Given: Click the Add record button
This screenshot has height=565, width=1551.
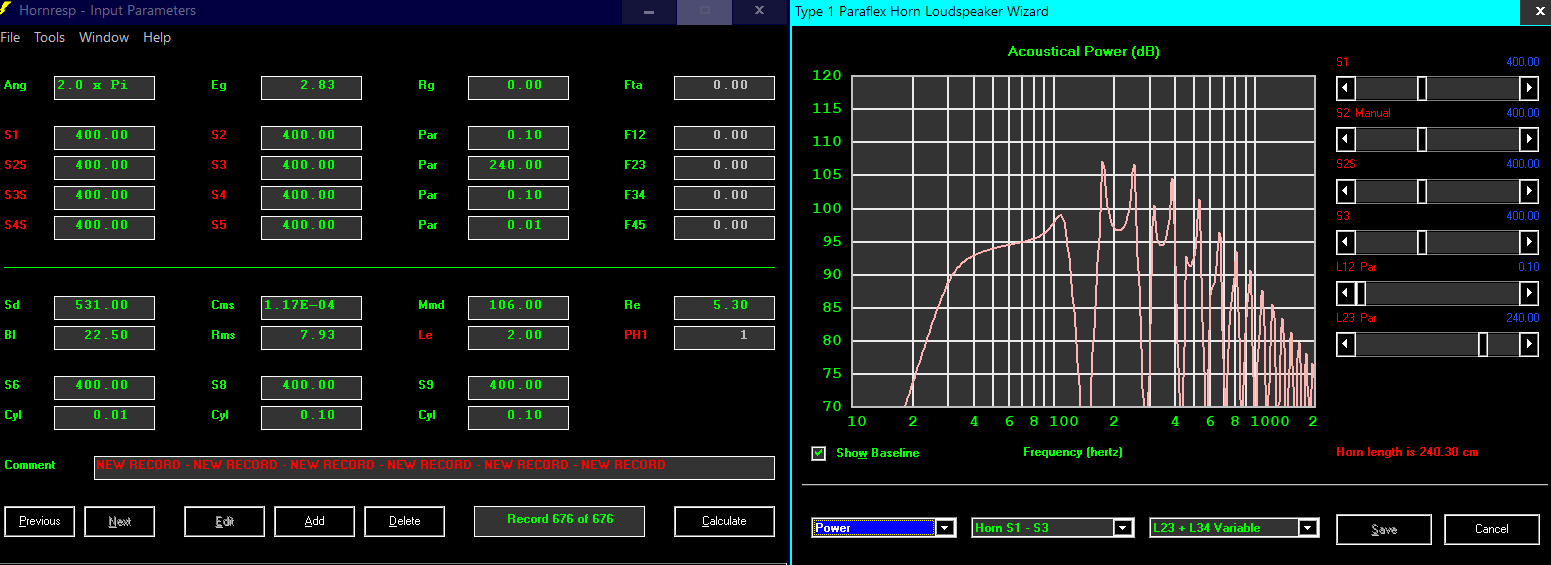Looking at the screenshot, I should (314, 521).
